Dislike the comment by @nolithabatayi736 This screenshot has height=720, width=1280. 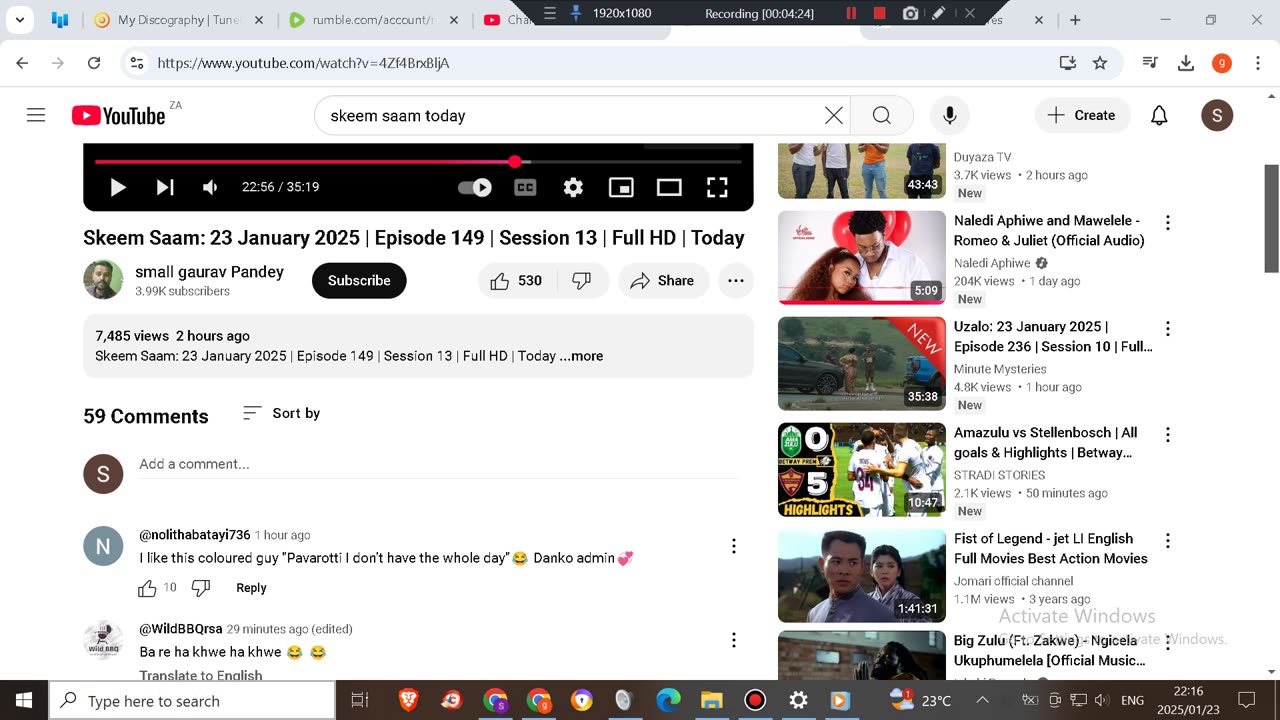click(x=201, y=588)
